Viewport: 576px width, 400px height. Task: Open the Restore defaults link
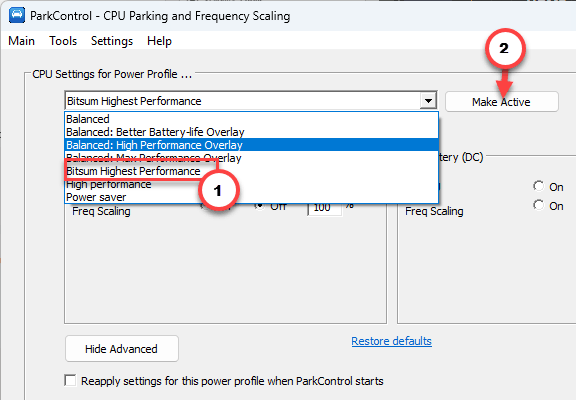click(x=391, y=341)
